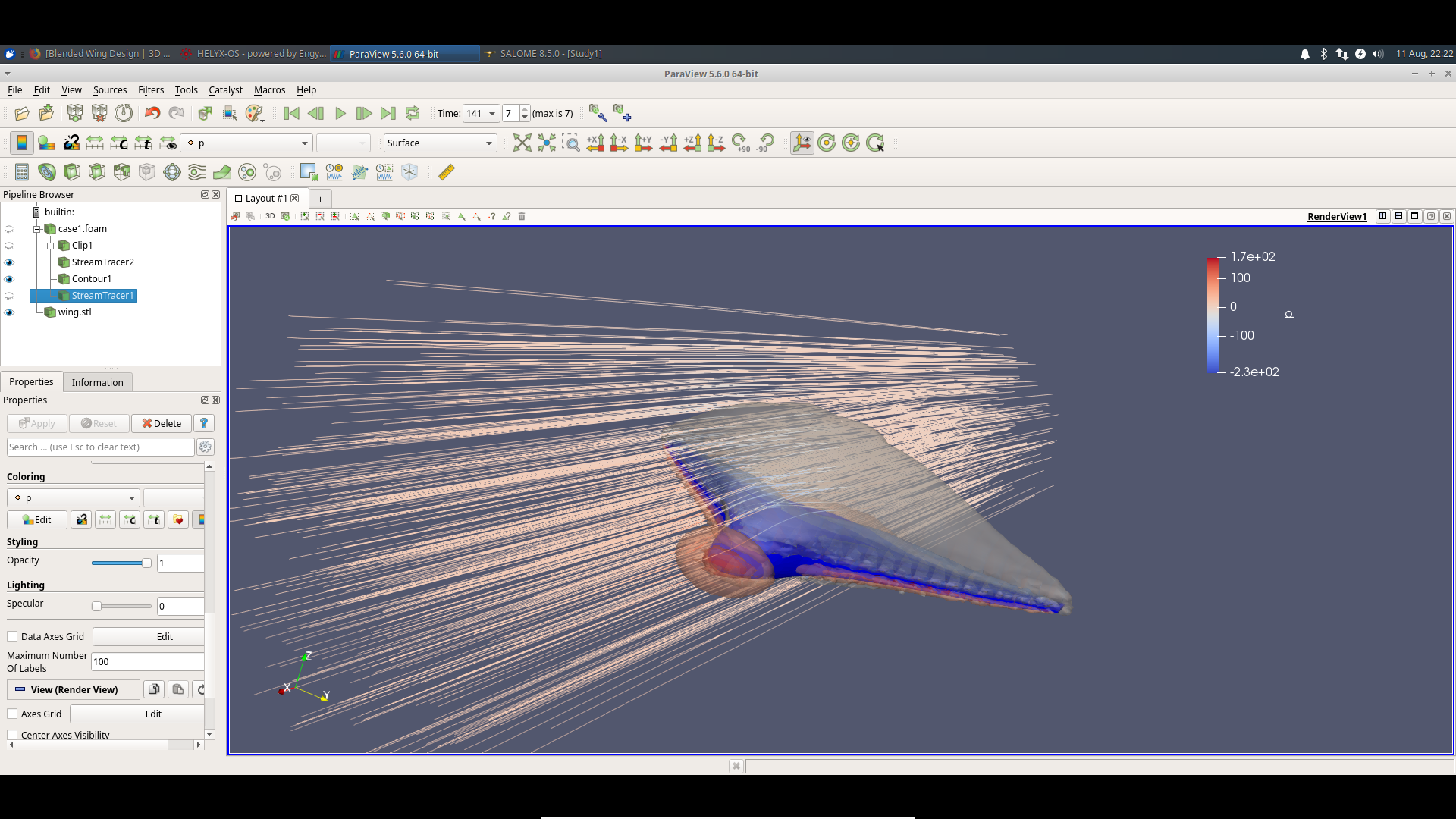Viewport: 1456px width, 819px height.
Task: Click the Ruler measurement tool icon
Action: click(447, 172)
